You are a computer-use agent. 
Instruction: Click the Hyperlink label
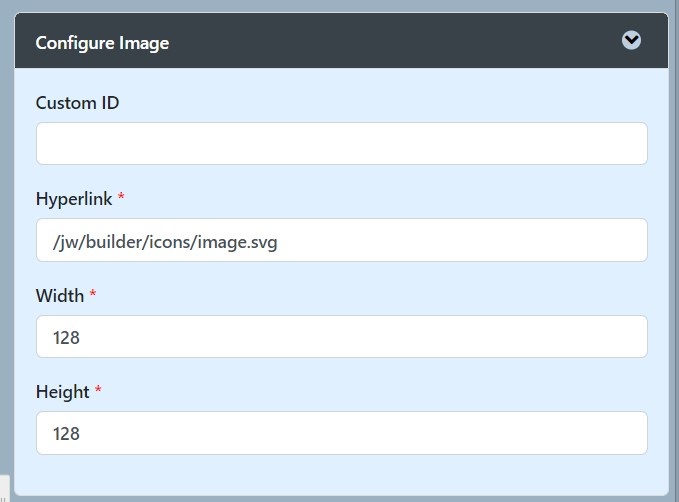pyautogui.click(x=74, y=199)
